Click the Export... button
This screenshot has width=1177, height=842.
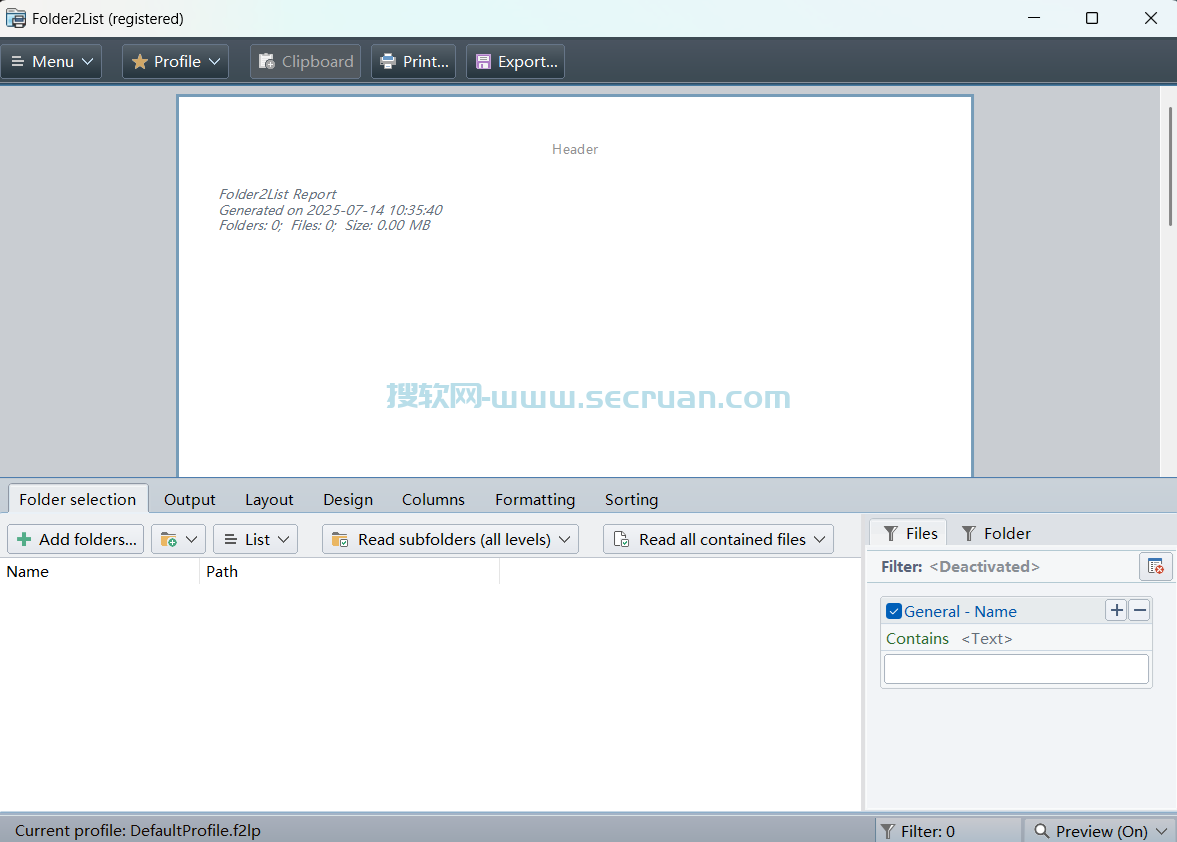pos(516,62)
